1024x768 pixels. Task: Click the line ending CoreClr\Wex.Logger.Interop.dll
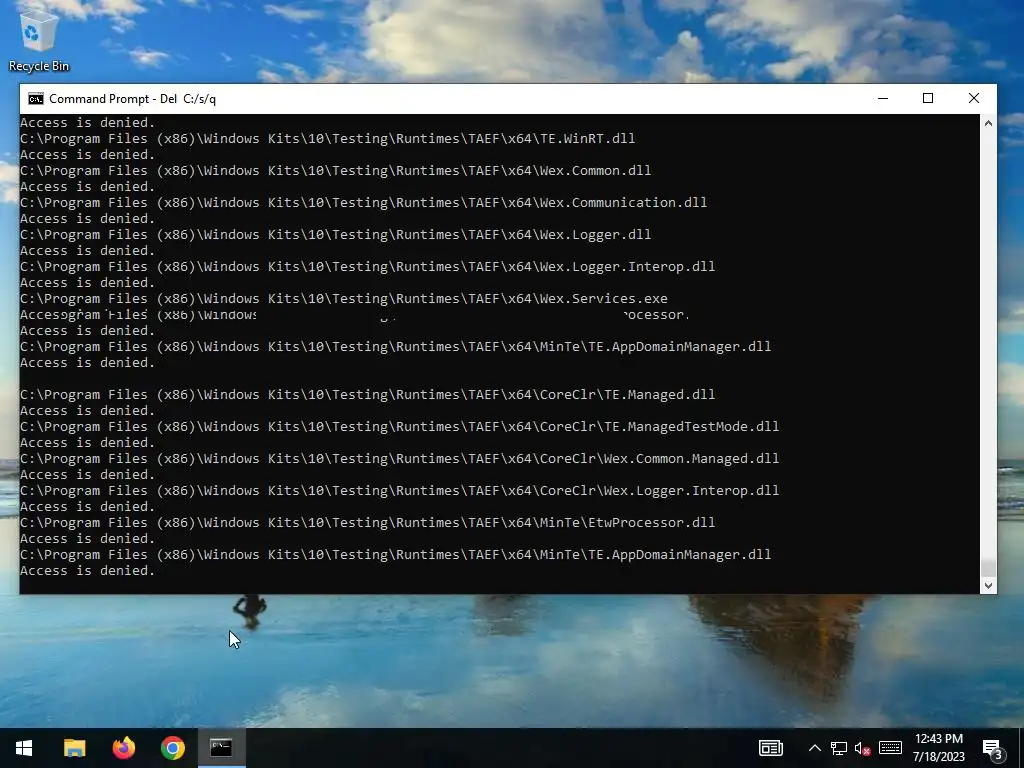(399, 490)
